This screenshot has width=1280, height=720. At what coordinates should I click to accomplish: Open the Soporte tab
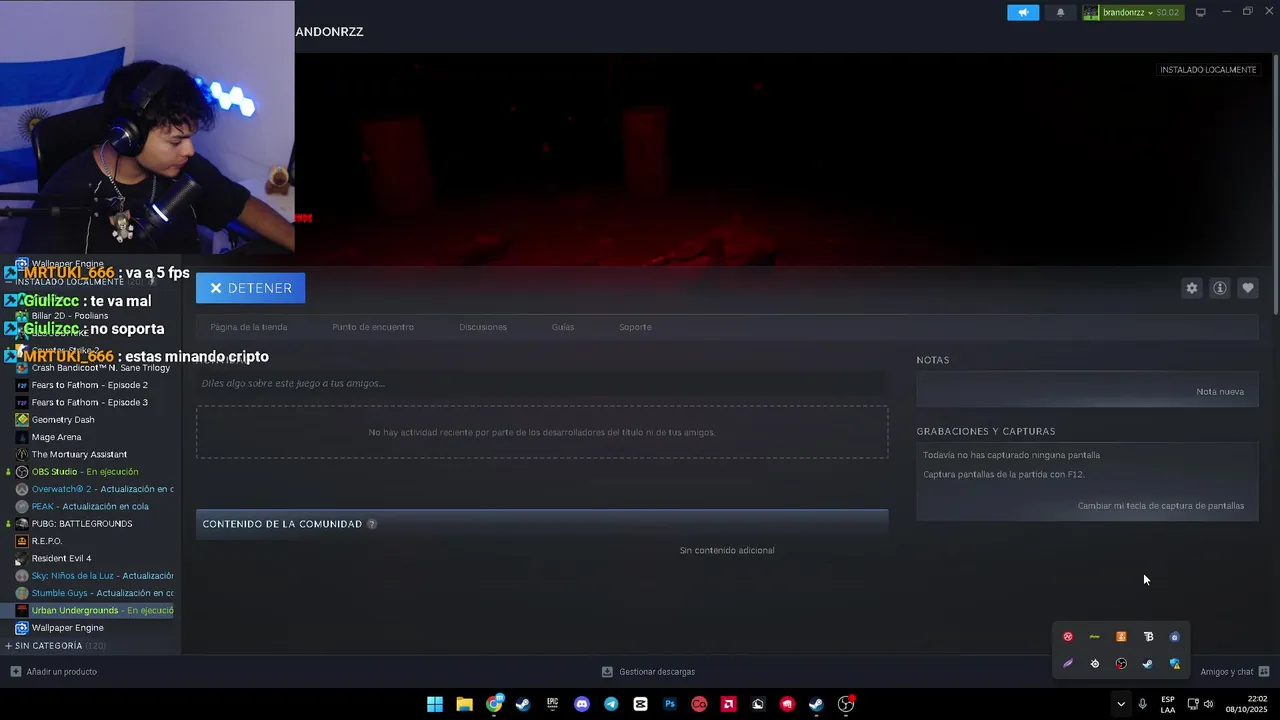tap(635, 327)
